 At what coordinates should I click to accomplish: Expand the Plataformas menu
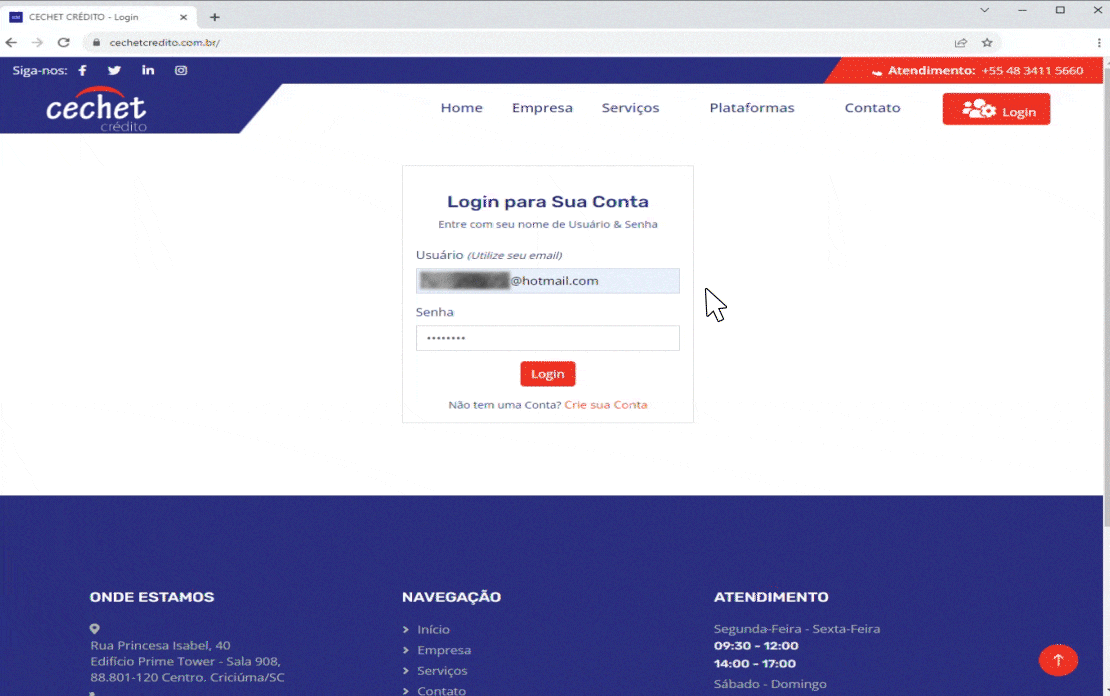751,108
